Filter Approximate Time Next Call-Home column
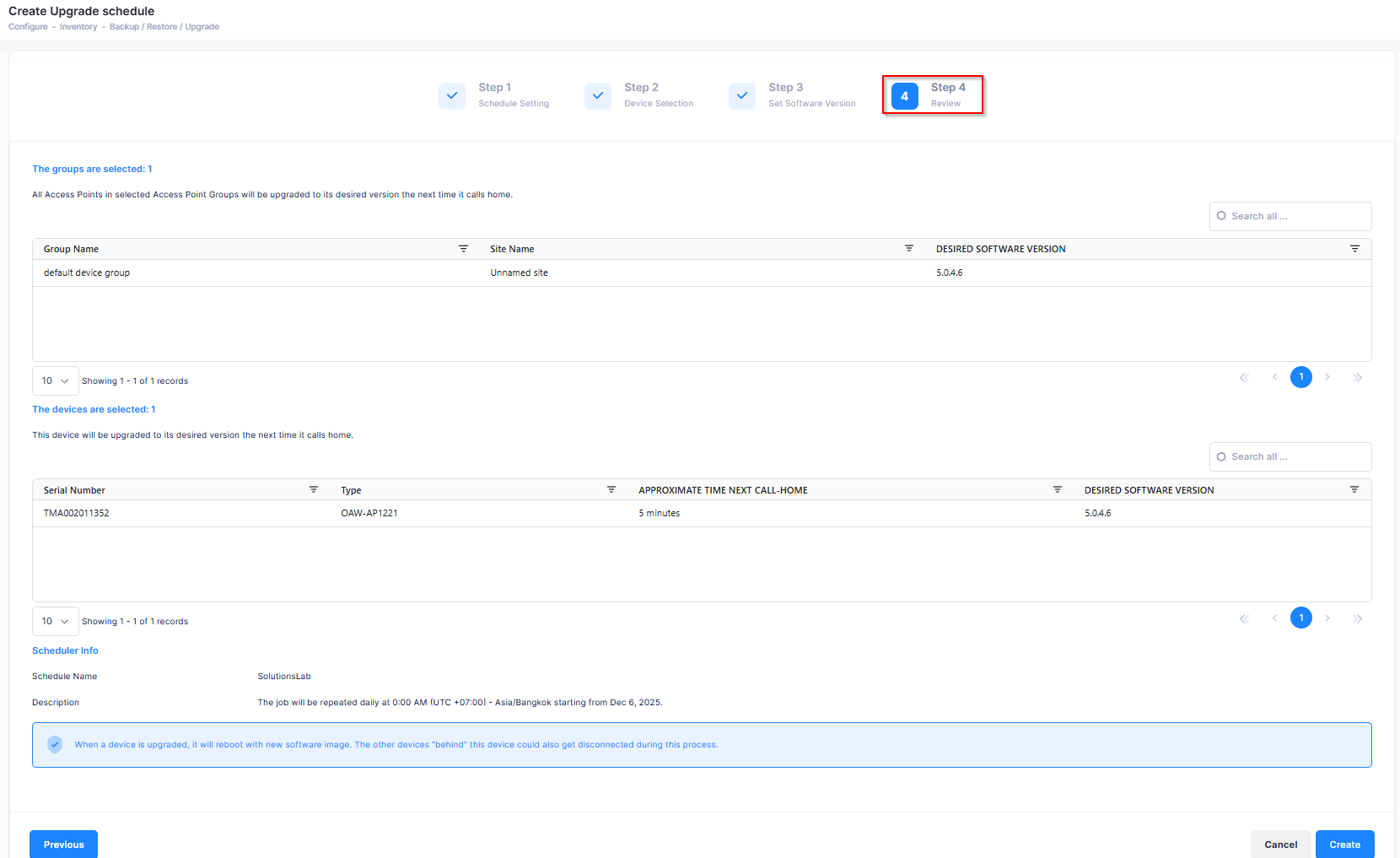The height and width of the screenshot is (858, 1400). [x=1057, y=490]
